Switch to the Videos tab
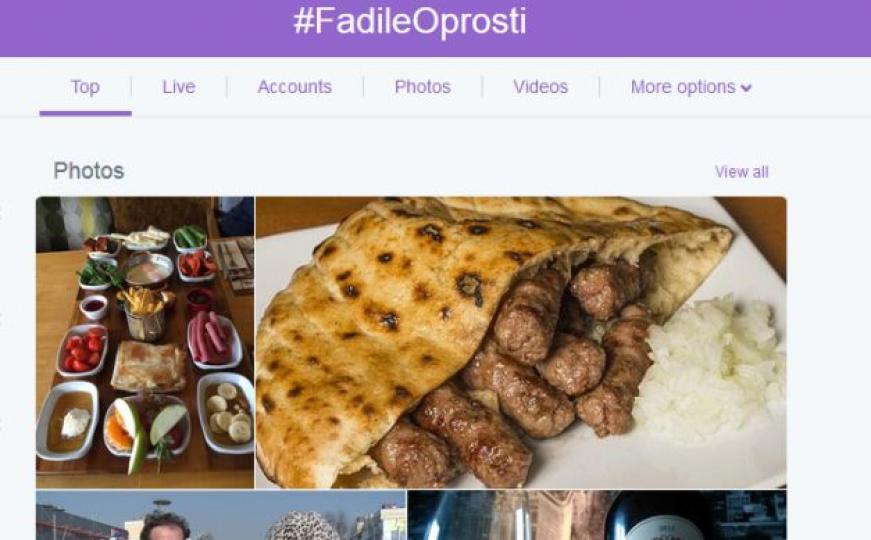 [540, 87]
